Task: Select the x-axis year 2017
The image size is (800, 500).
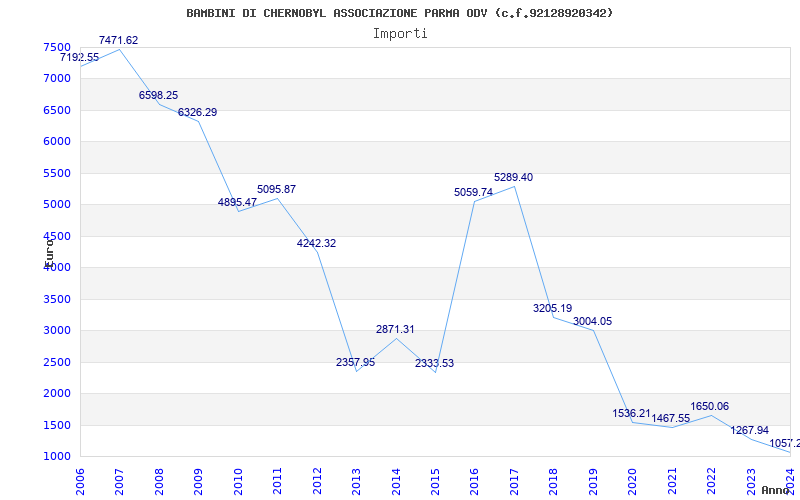Action: (514, 482)
